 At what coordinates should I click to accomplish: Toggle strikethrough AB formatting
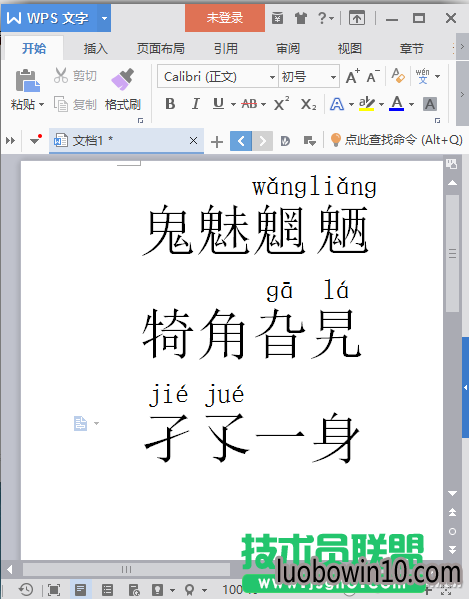249,104
